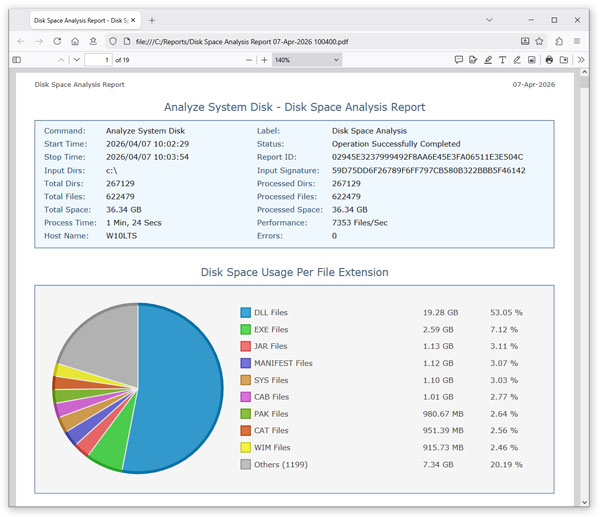Click the SYS Files legend label
Screen dimensions: 600x517
point(271,380)
